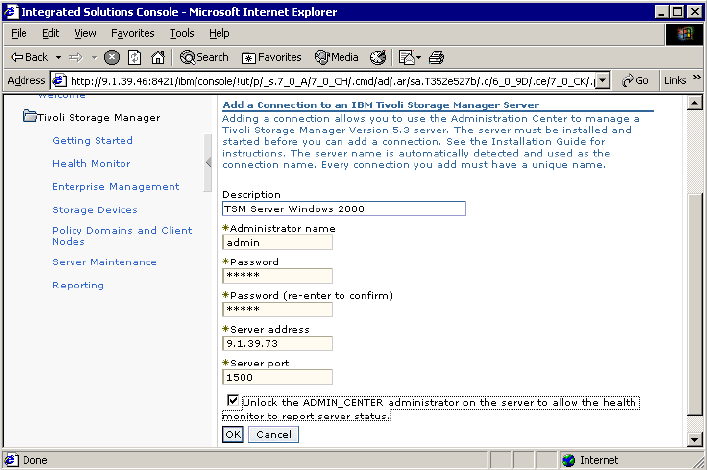The image size is (707, 470).
Task: Click the Description input field
Action: tap(344, 209)
